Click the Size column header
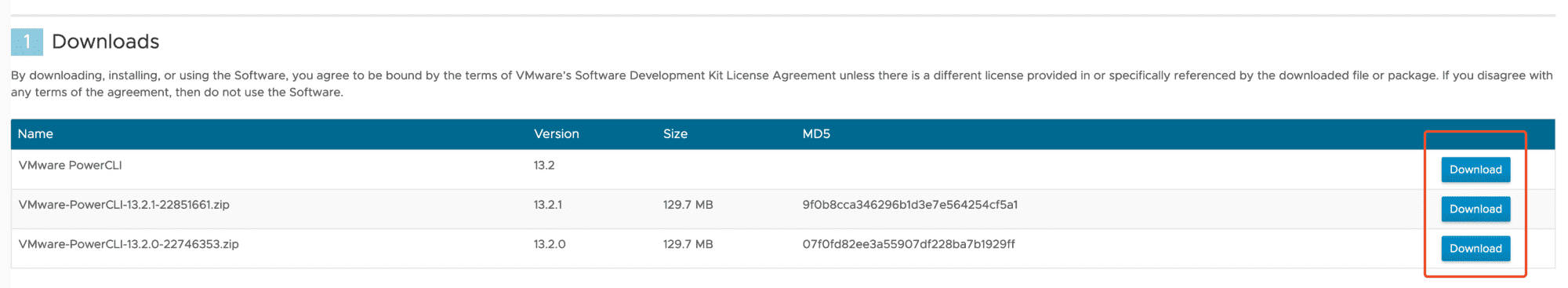This screenshot has width=1568, height=288. [x=675, y=134]
